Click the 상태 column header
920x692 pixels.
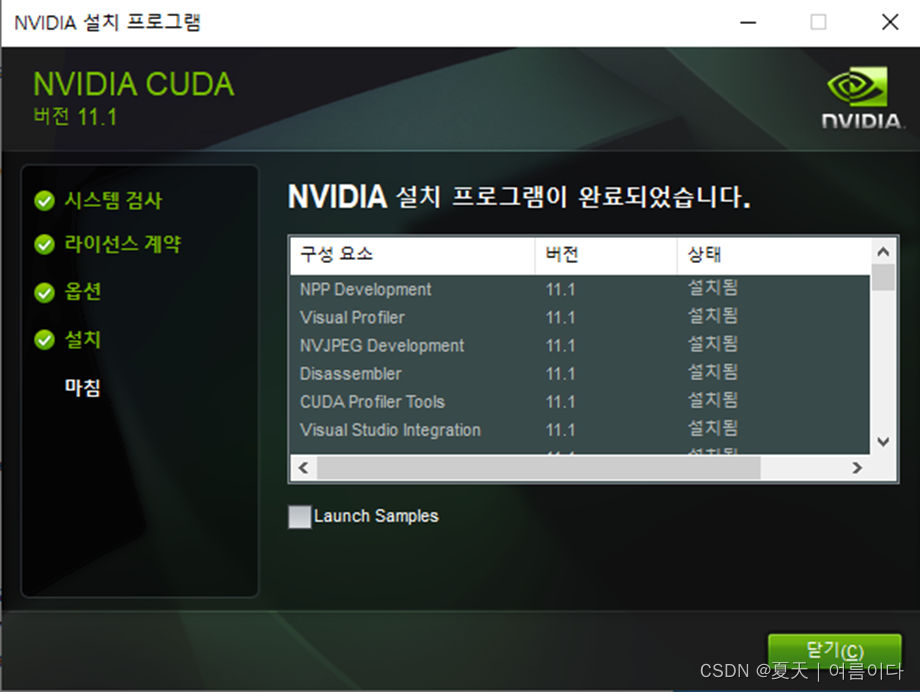coord(773,255)
